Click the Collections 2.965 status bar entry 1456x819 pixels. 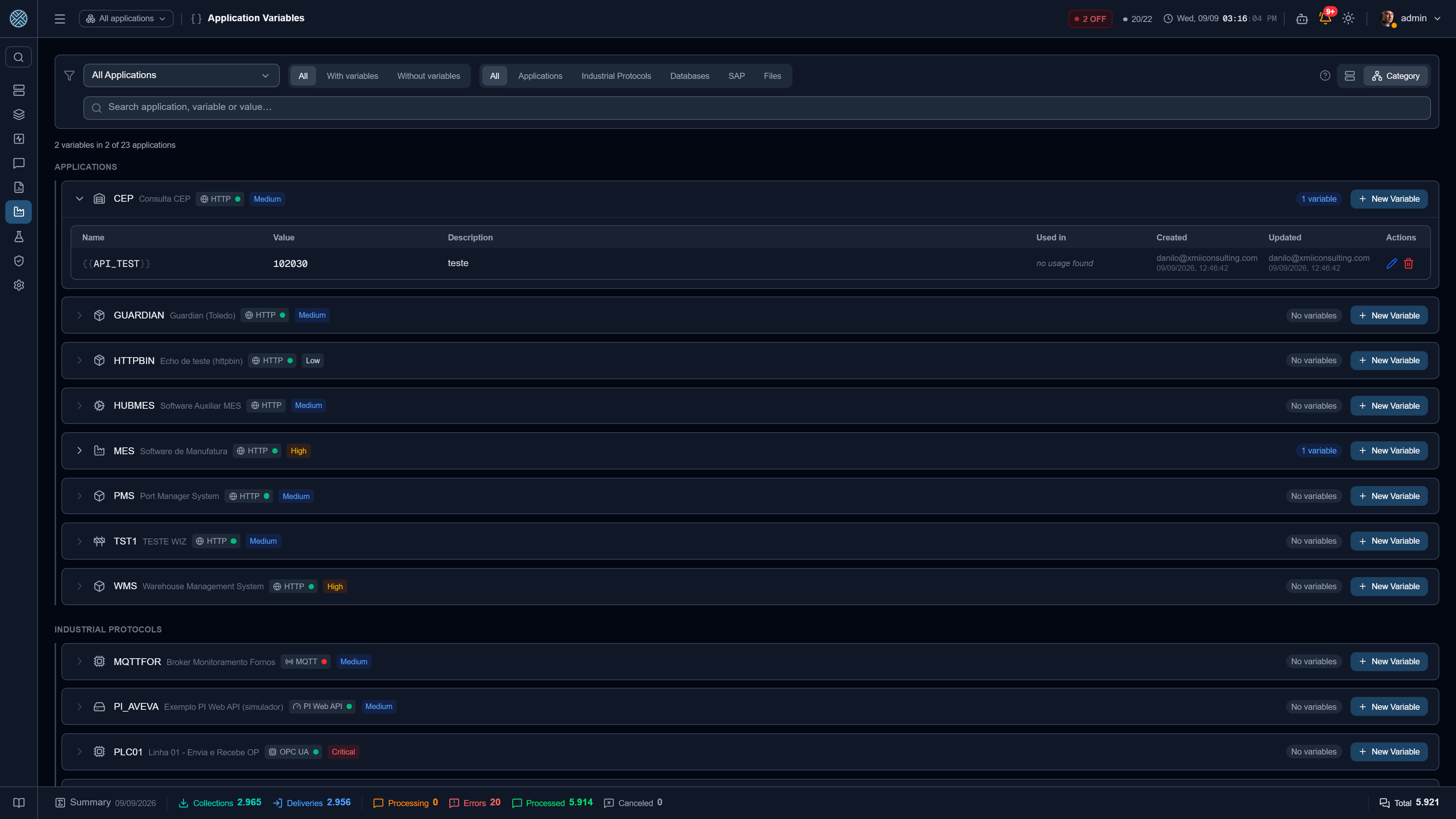[220, 803]
